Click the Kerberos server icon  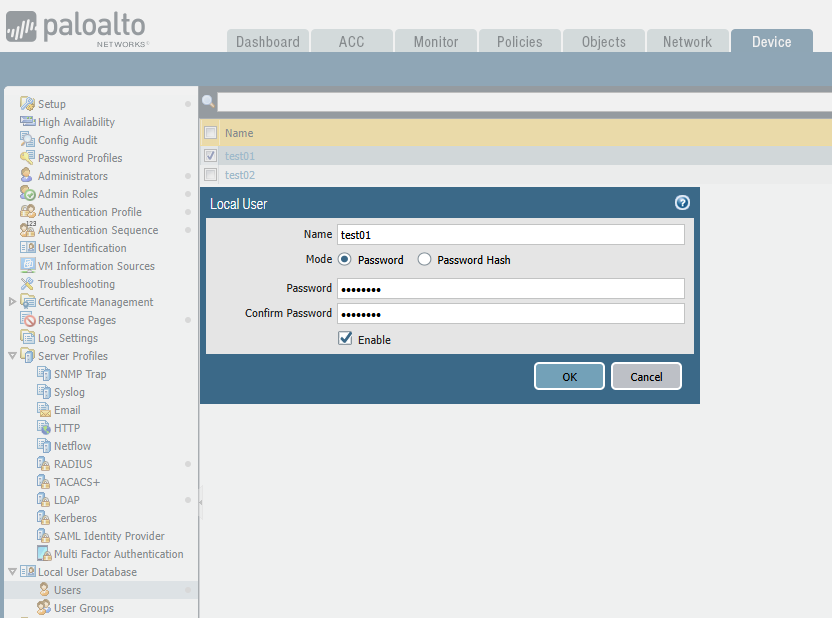[44, 517]
